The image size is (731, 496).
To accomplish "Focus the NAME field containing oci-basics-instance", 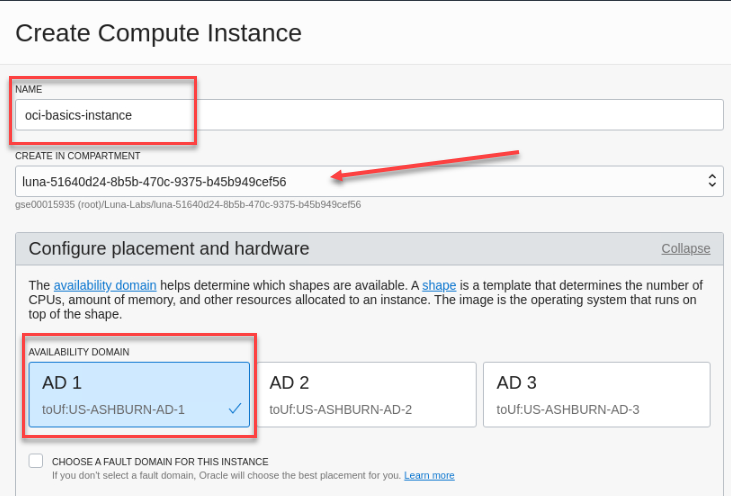I will [x=369, y=115].
